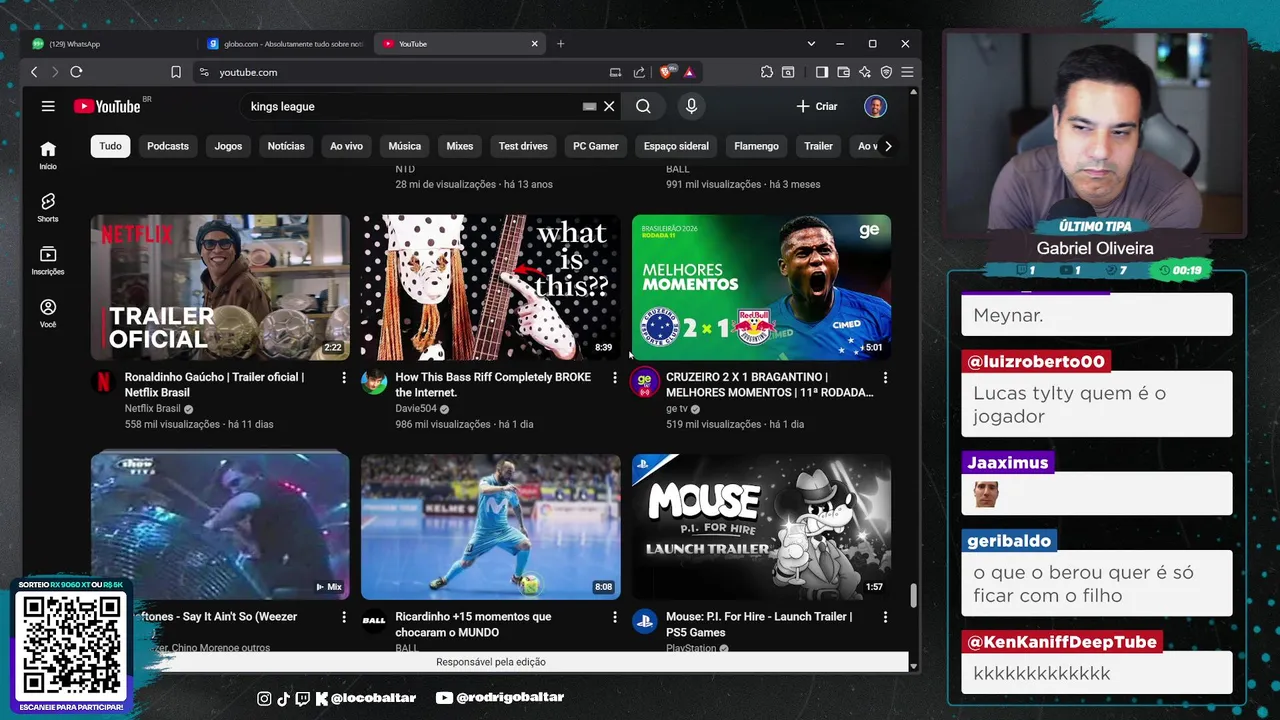
Task: Open Shorts in the sidebar
Action: 48,207
